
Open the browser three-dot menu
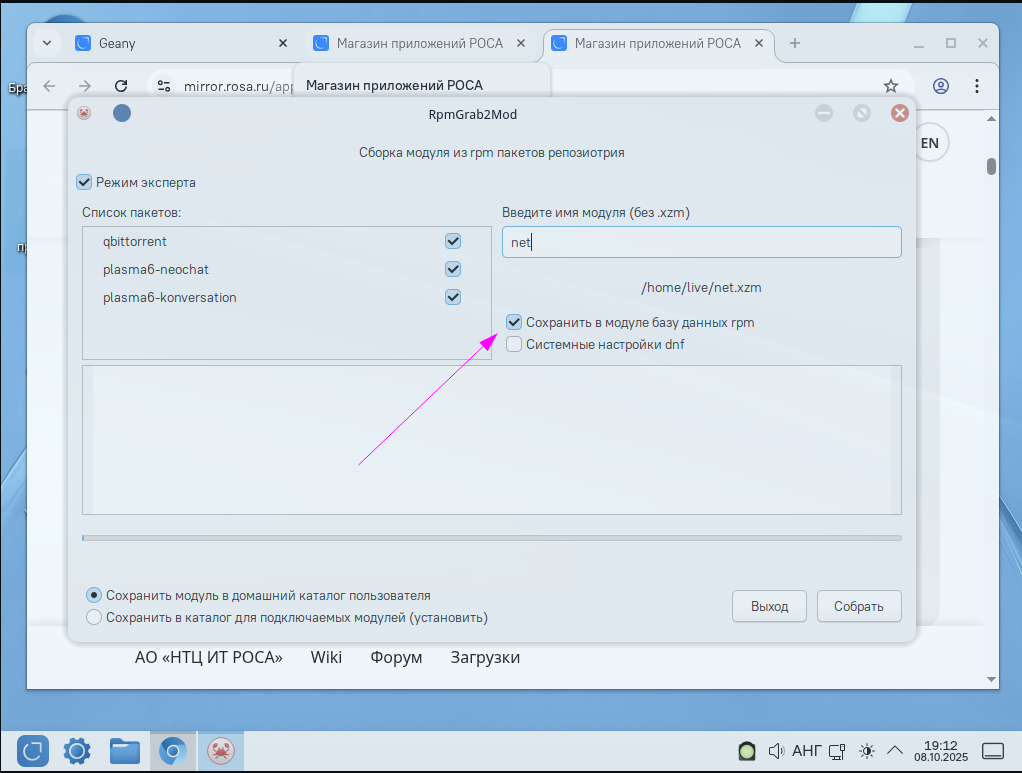point(976,86)
